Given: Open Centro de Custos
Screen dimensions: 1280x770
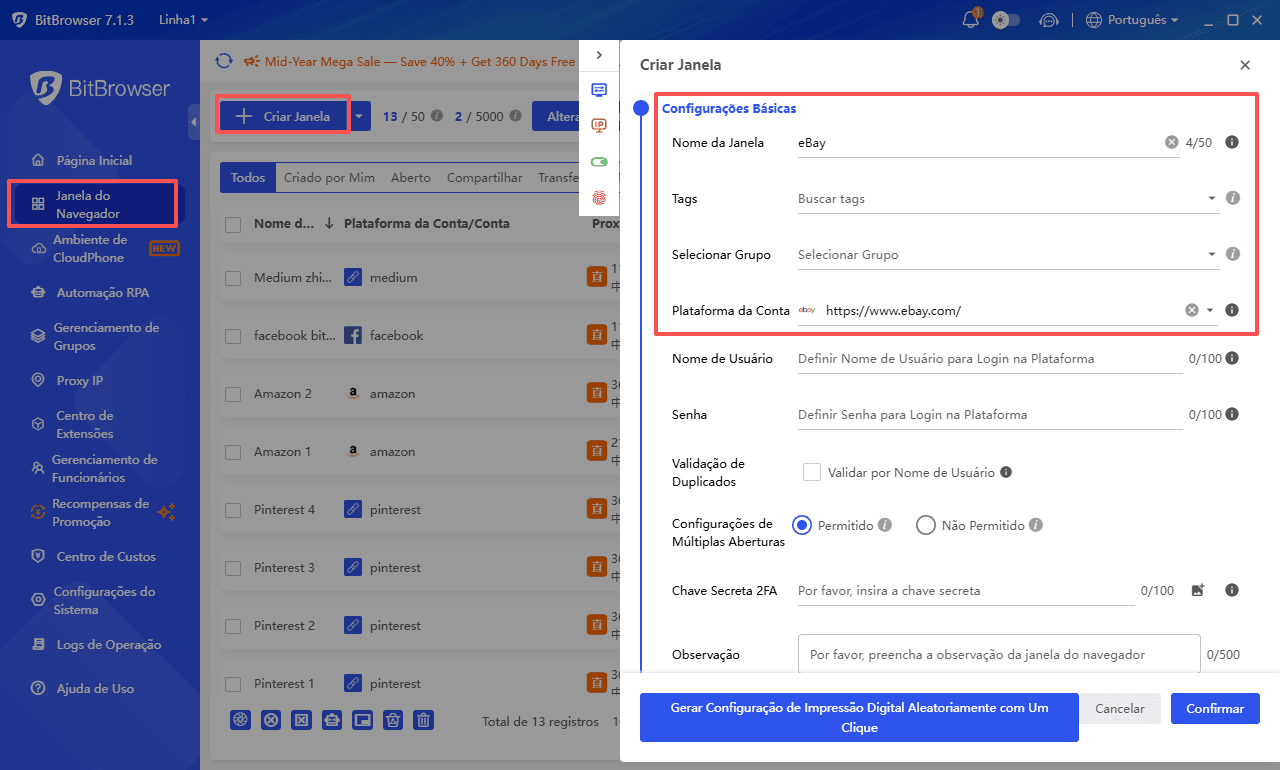Looking at the screenshot, I should (x=106, y=556).
